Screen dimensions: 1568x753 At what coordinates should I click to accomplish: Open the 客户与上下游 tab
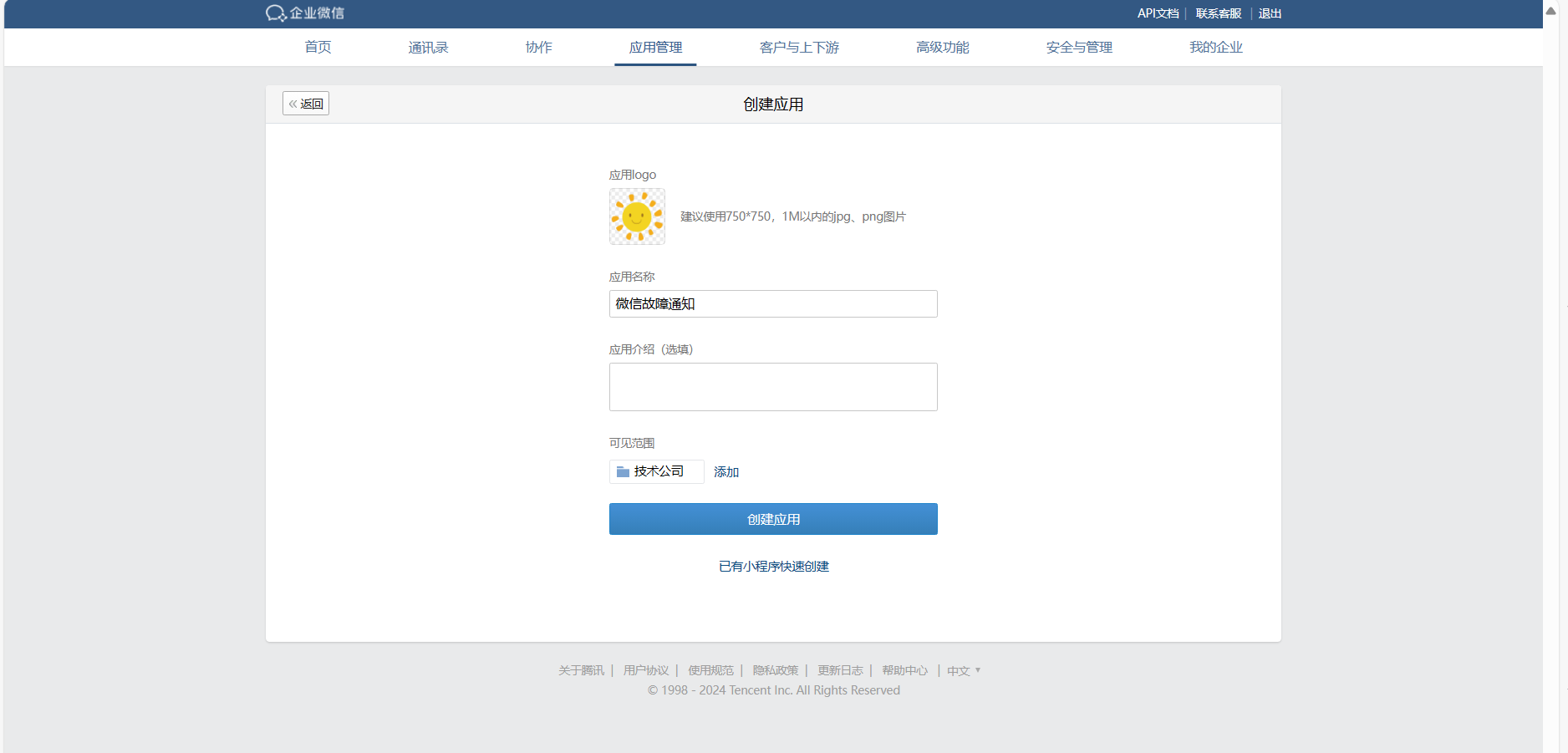(x=799, y=48)
